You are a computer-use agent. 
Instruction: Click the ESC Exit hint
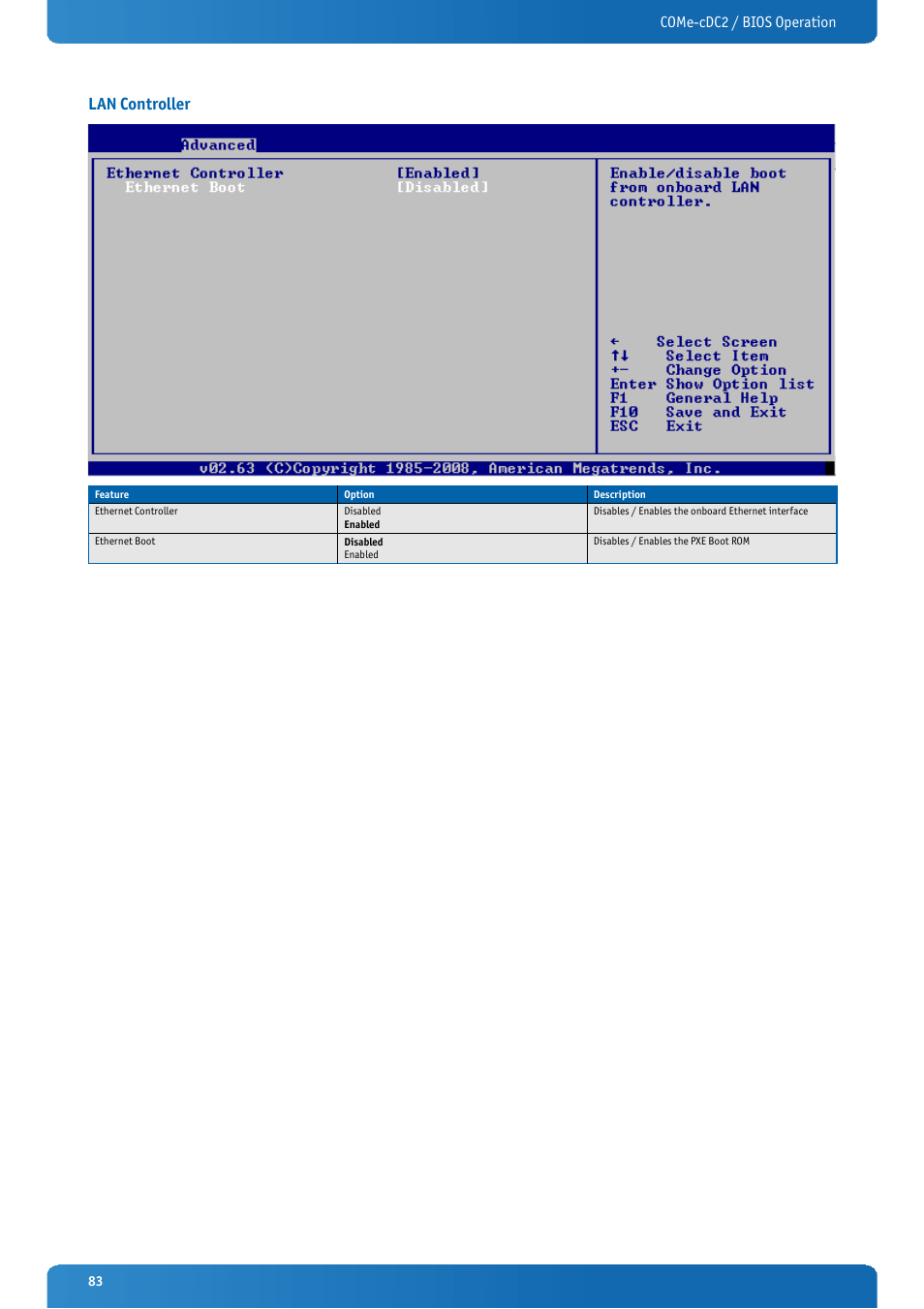[656, 426]
